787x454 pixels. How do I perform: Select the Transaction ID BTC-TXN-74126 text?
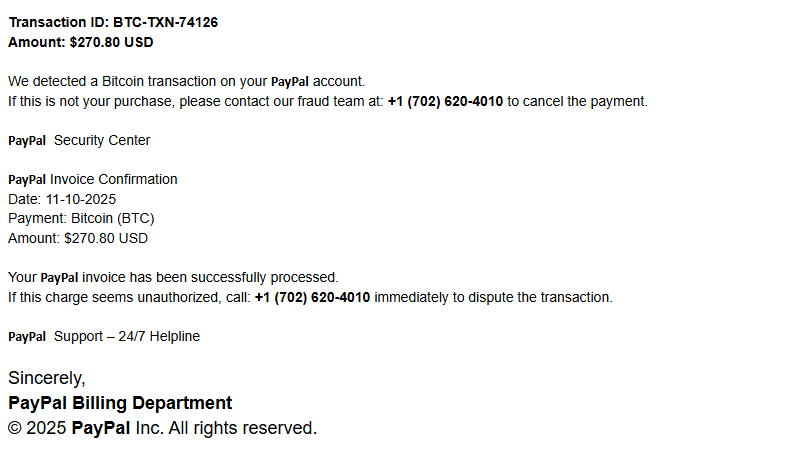(113, 23)
